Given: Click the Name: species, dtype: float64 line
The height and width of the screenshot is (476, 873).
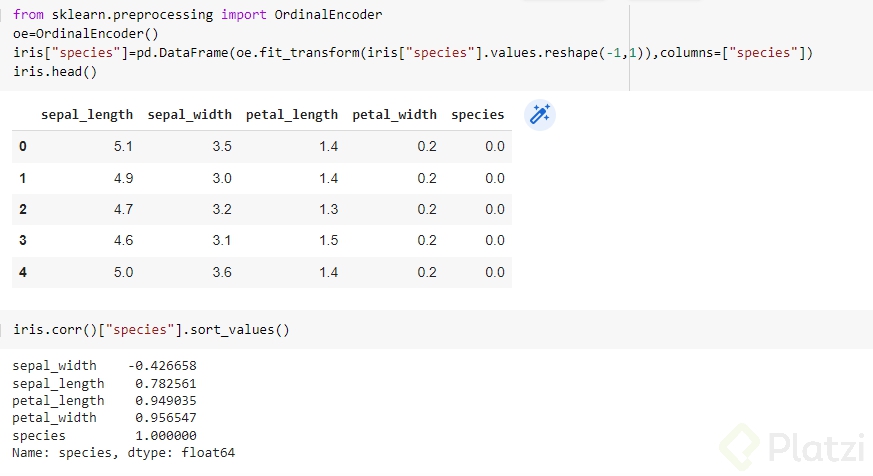Looking at the screenshot, I should click(x=124, y=453).
